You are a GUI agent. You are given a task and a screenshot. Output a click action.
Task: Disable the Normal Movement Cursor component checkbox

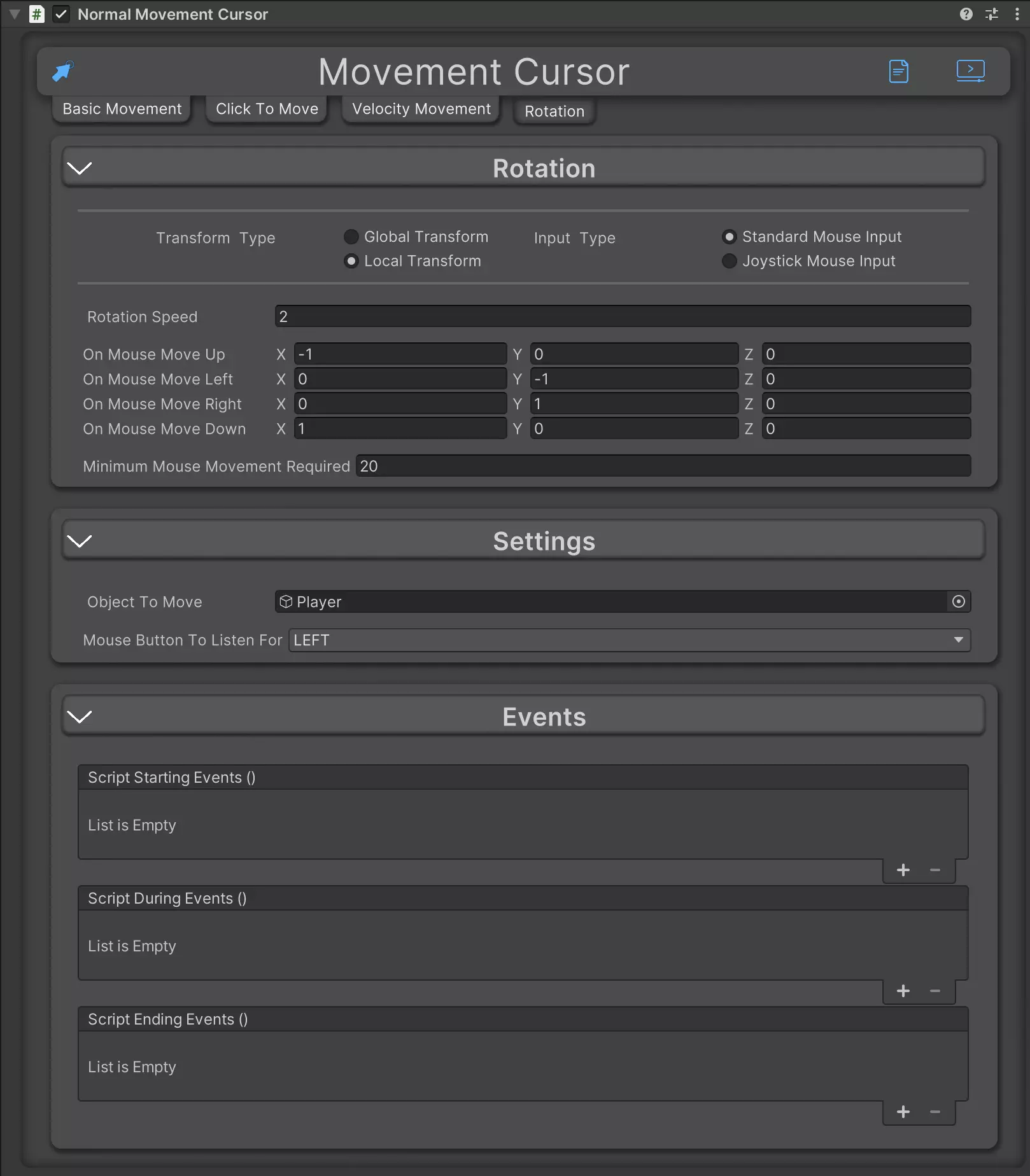[61, 14]
